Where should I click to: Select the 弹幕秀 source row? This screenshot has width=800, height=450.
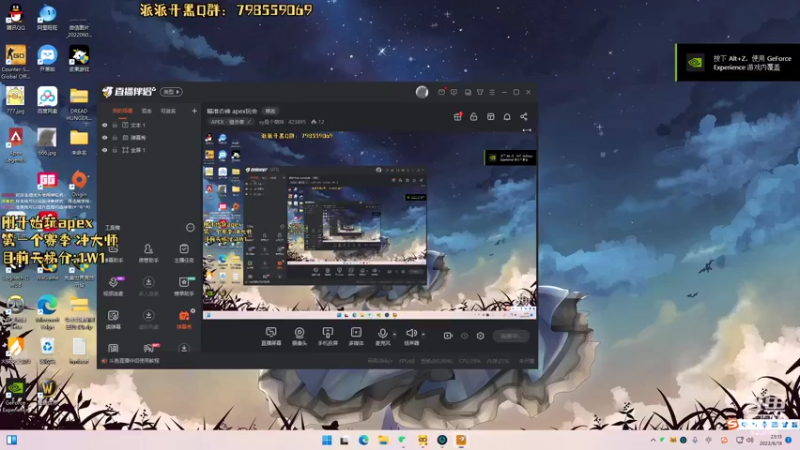coord(149,138)
